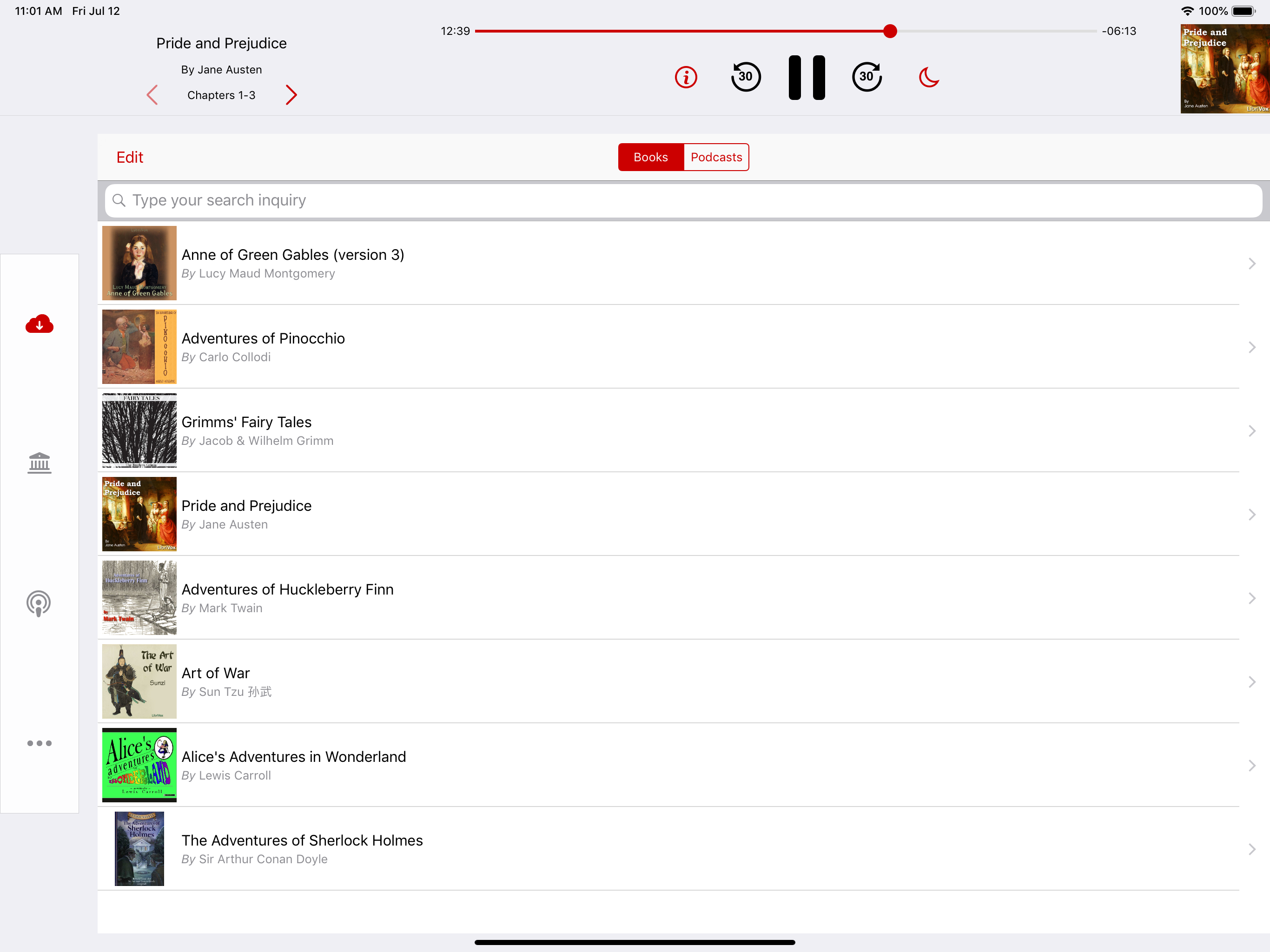Click the playback progress slider handle
Image resolution: width=1270 pixels, height=952 pixels.
click(889, 31)
